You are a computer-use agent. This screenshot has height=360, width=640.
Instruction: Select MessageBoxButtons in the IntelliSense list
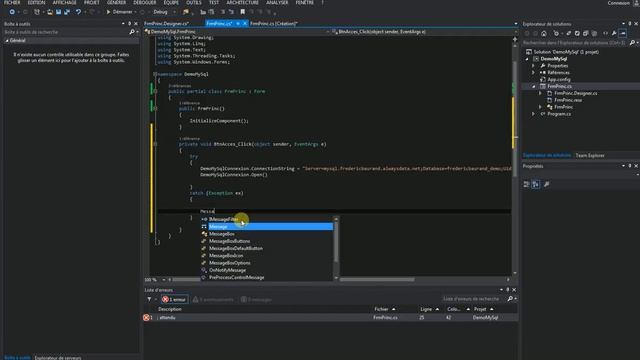(x=229, y=241)
